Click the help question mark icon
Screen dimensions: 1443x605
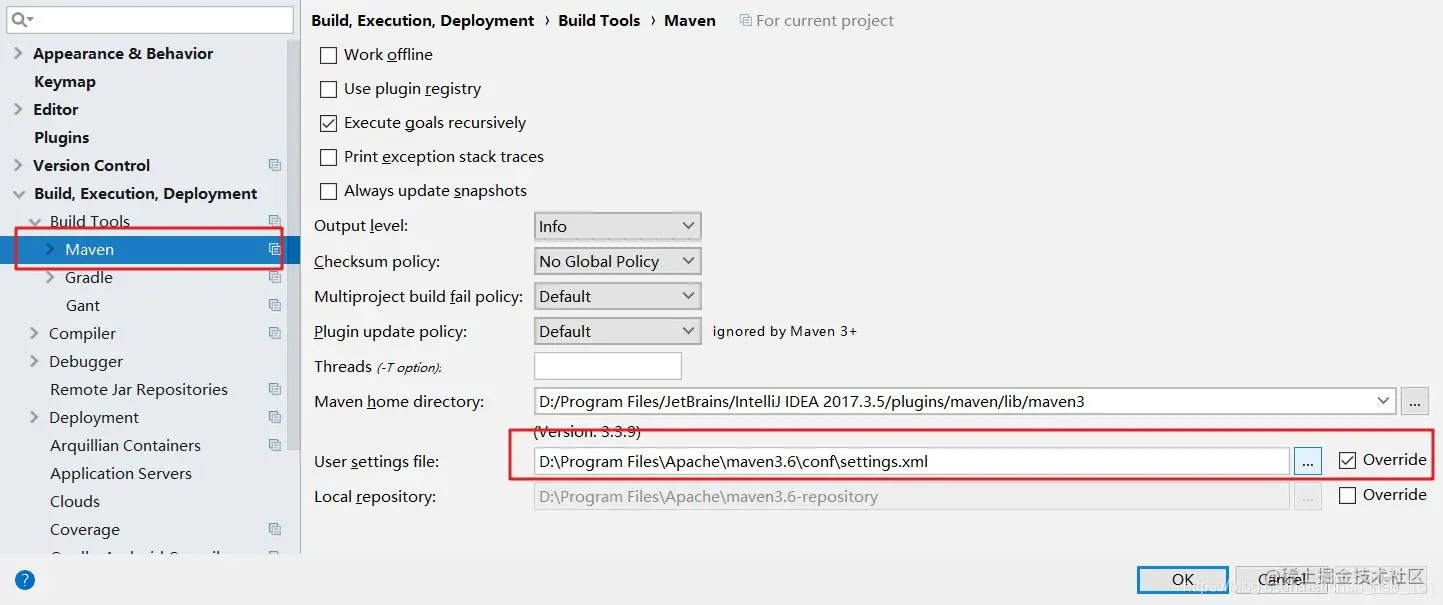25,580
